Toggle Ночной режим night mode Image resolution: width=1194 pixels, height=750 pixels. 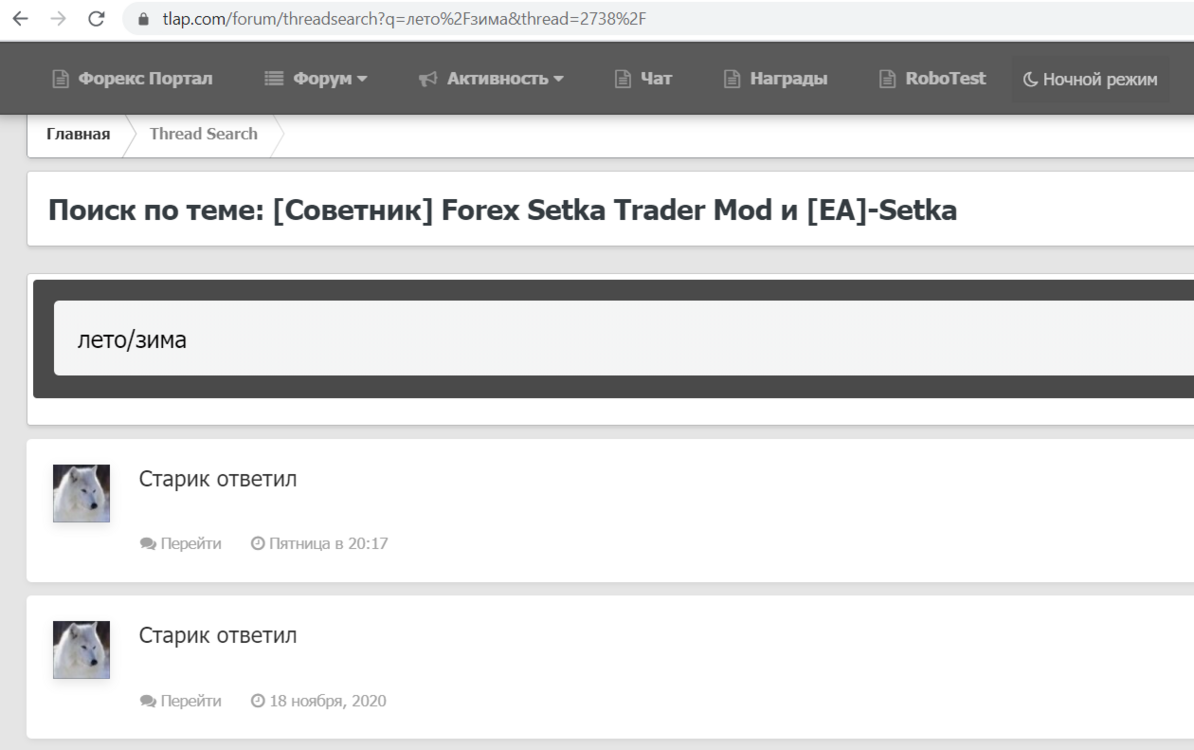(1090, 79)
